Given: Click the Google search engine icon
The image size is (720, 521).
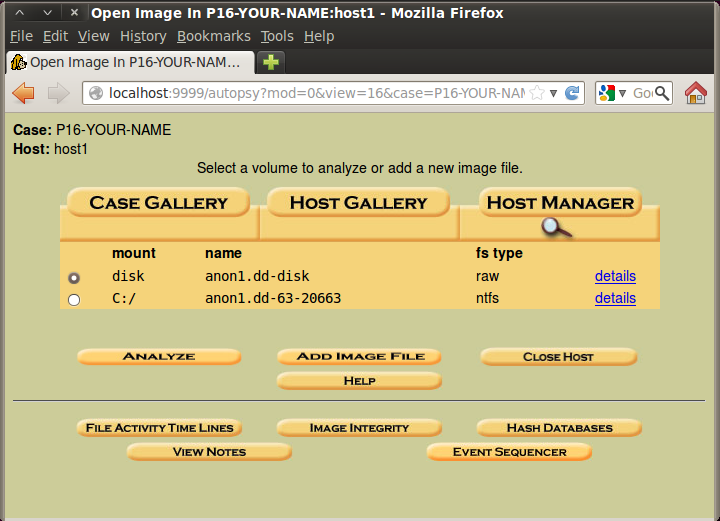Looking at the screenshot, I should pos(607,93).
